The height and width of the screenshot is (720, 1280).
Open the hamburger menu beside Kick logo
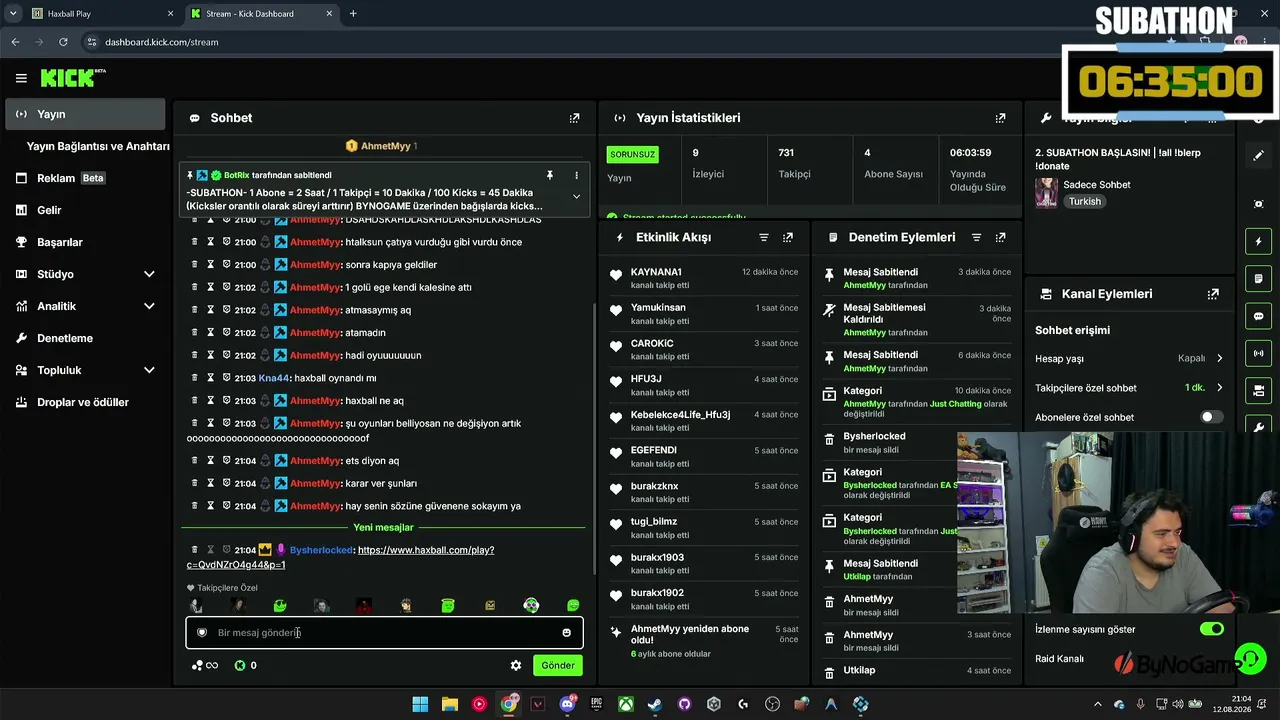(21, 78)
